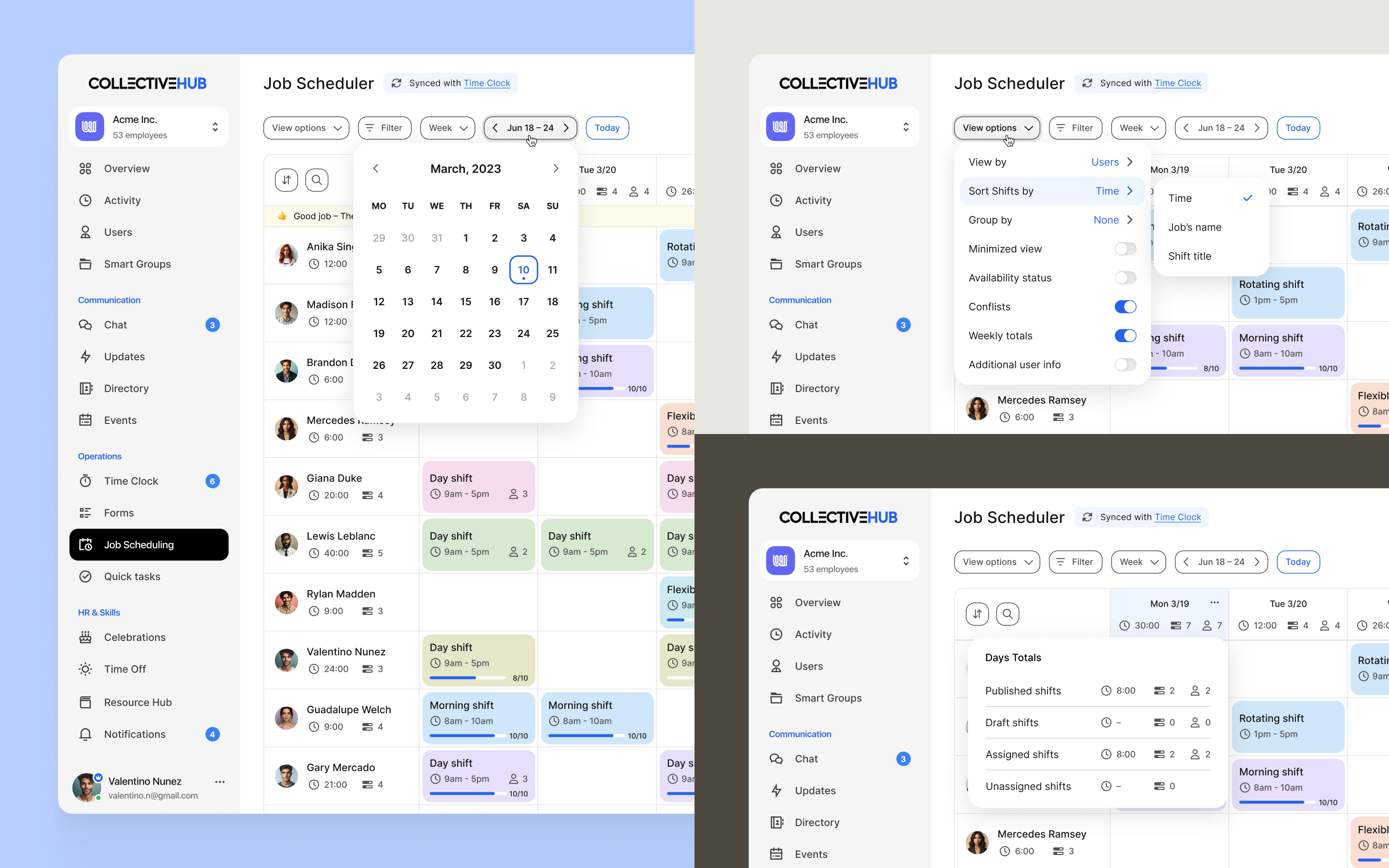Click next week arrow in left panel date range
1389x868 pixels.
click(x=567, y=128)
